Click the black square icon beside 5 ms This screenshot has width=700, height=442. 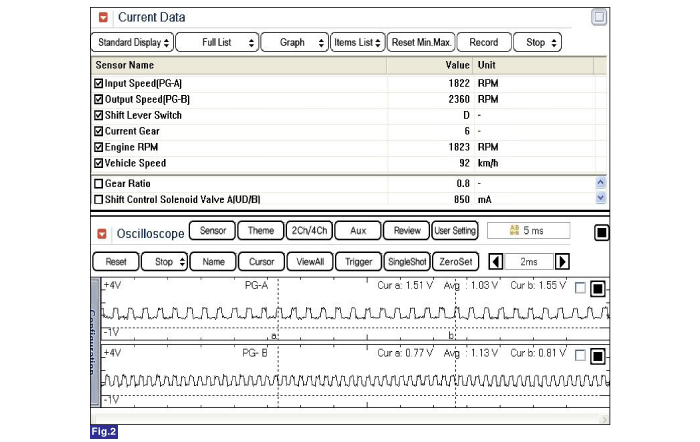click(x=602, y=233)
